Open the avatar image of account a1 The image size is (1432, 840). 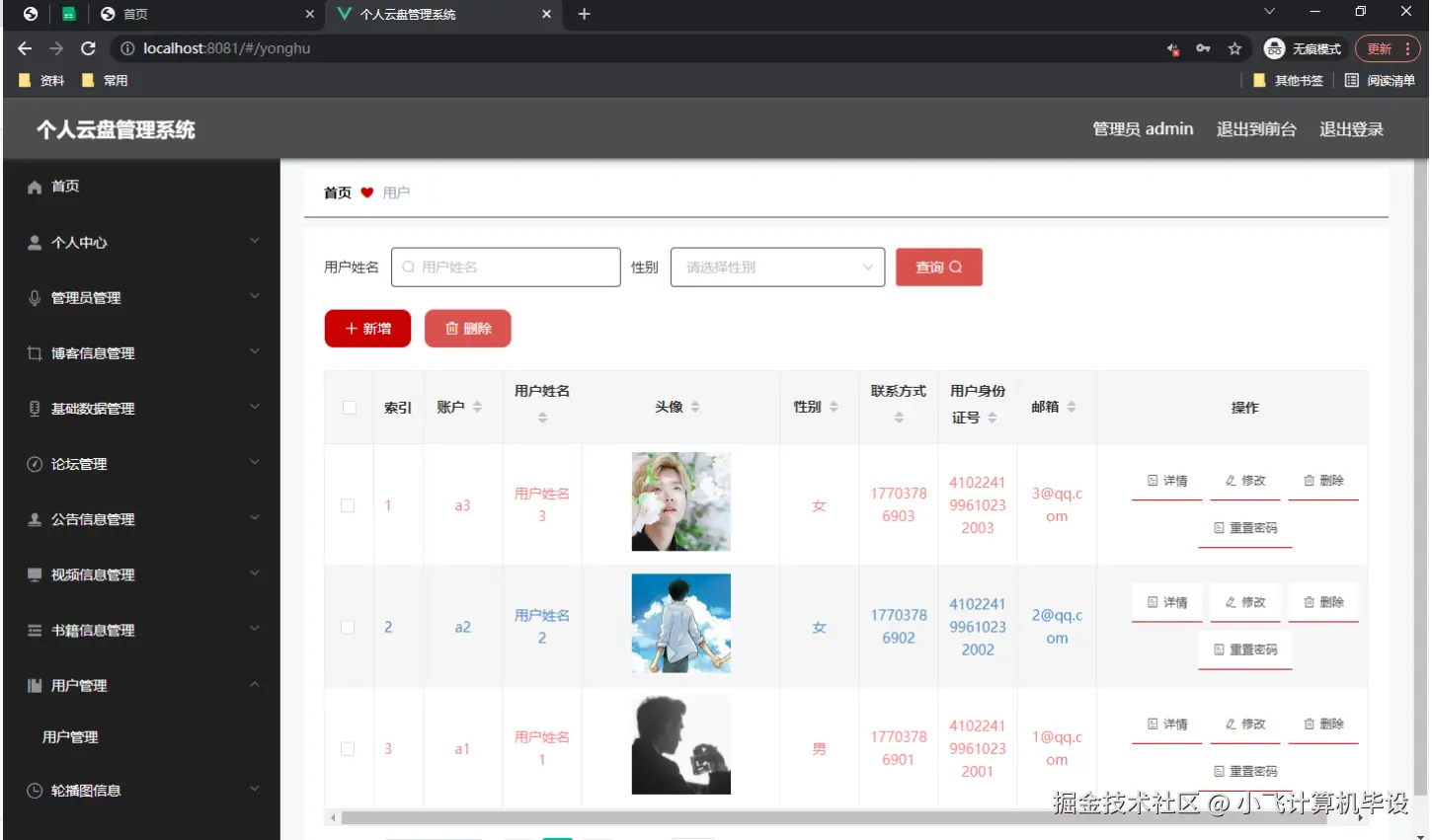coord(681,745)
